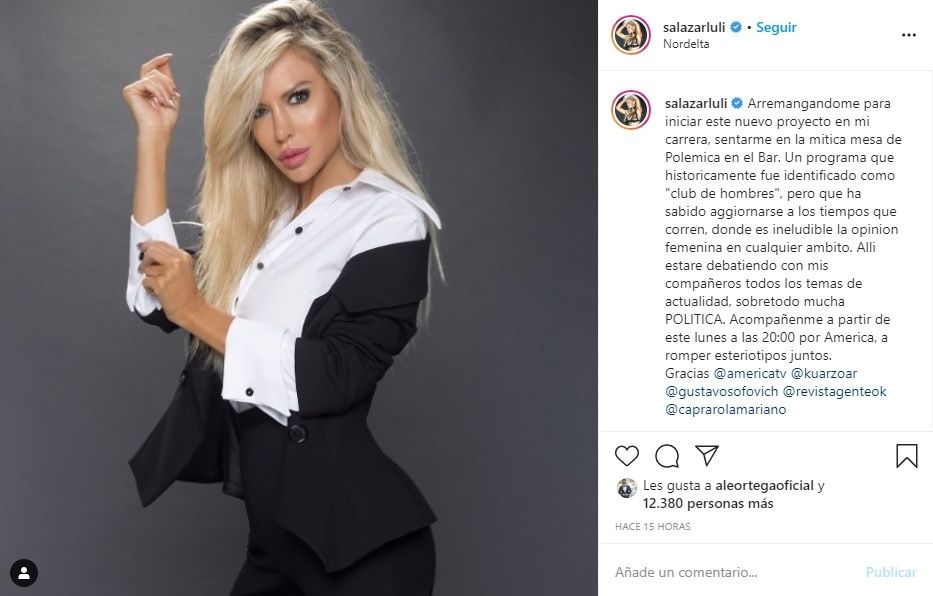
Task: Follow the account with Seguir
Action: pyautogui.click(x=776, y=27)
